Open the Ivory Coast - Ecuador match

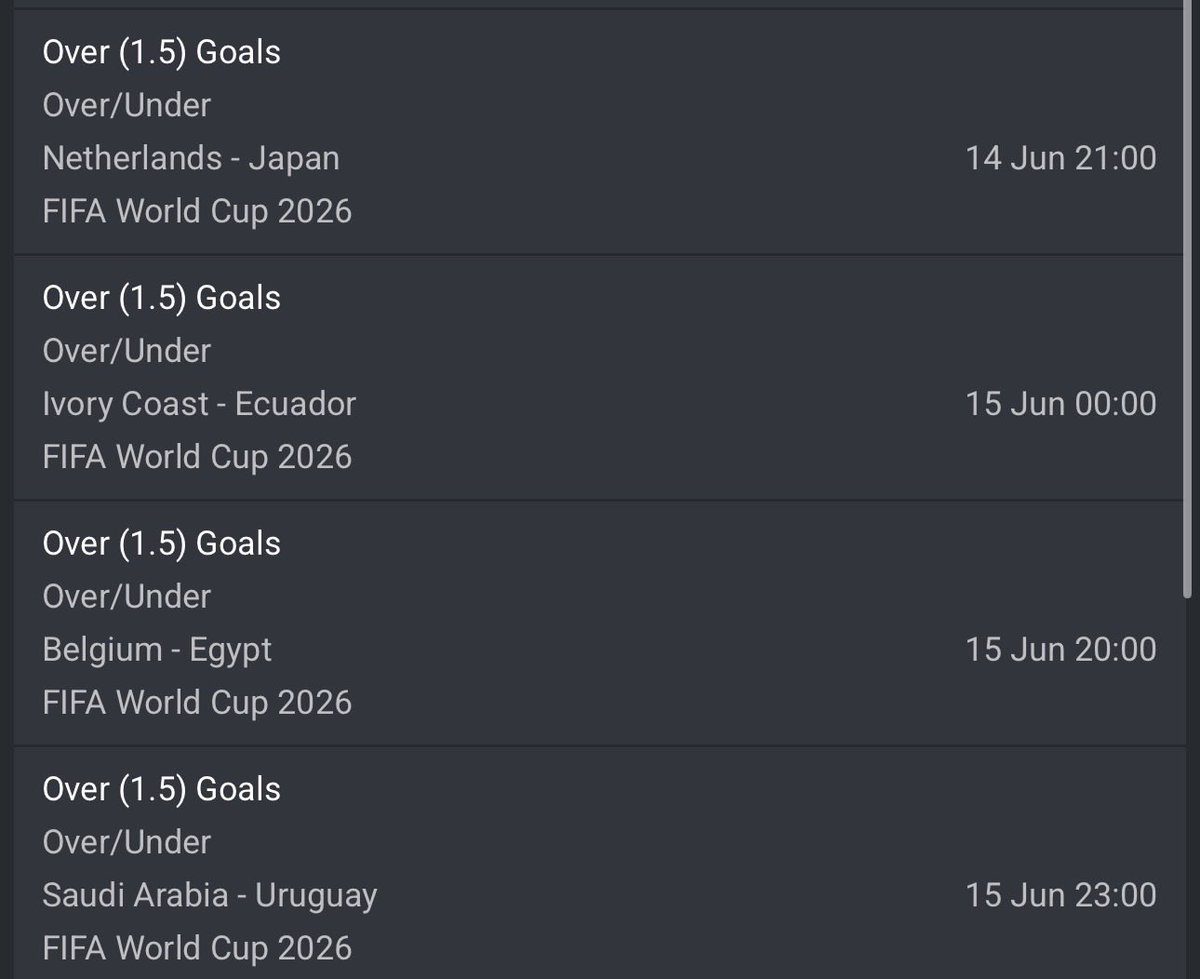tap(199, 404)
